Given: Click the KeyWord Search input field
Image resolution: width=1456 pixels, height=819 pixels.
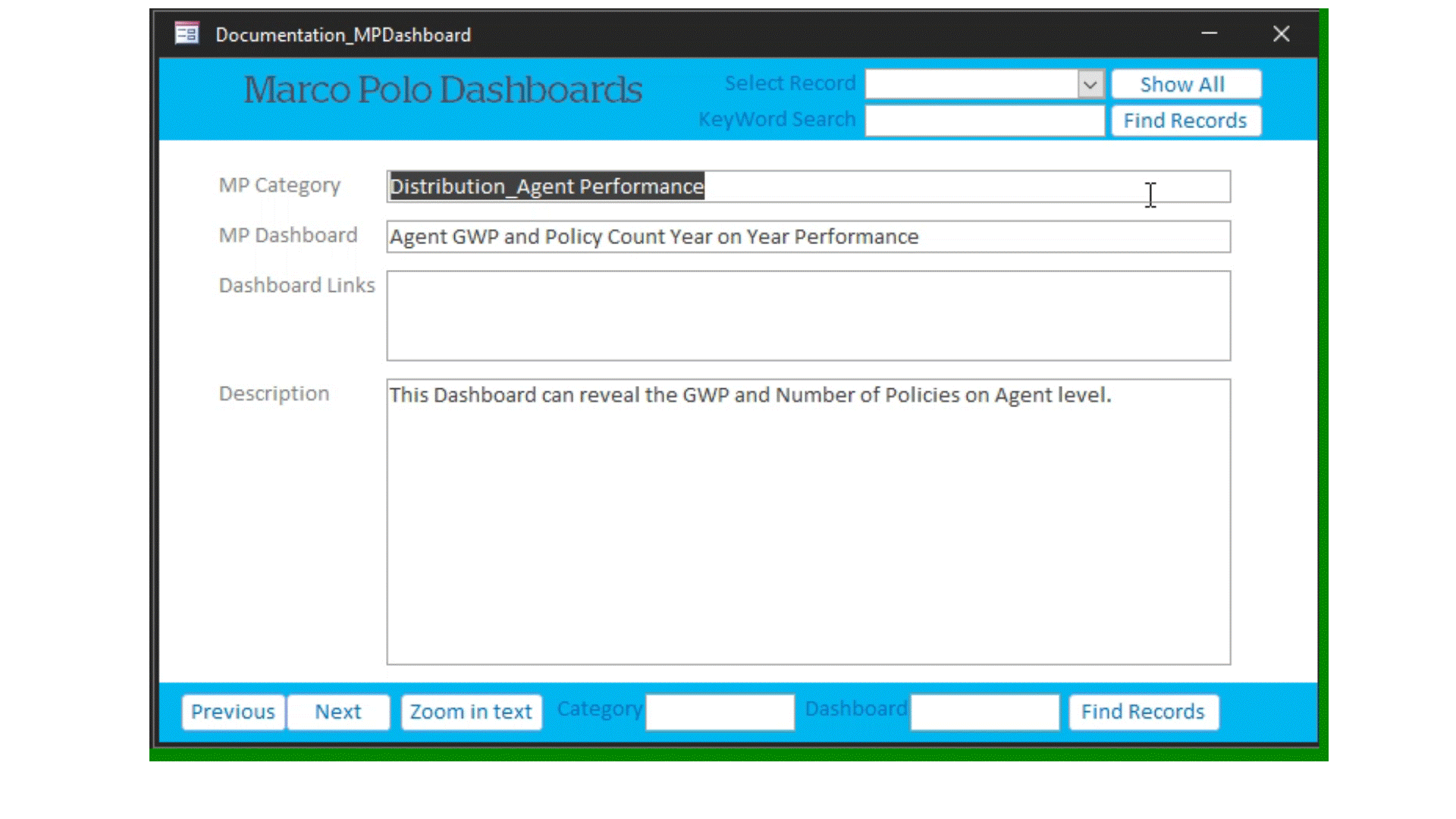Looking at the screenshot, I should click(x=984, y=121).
